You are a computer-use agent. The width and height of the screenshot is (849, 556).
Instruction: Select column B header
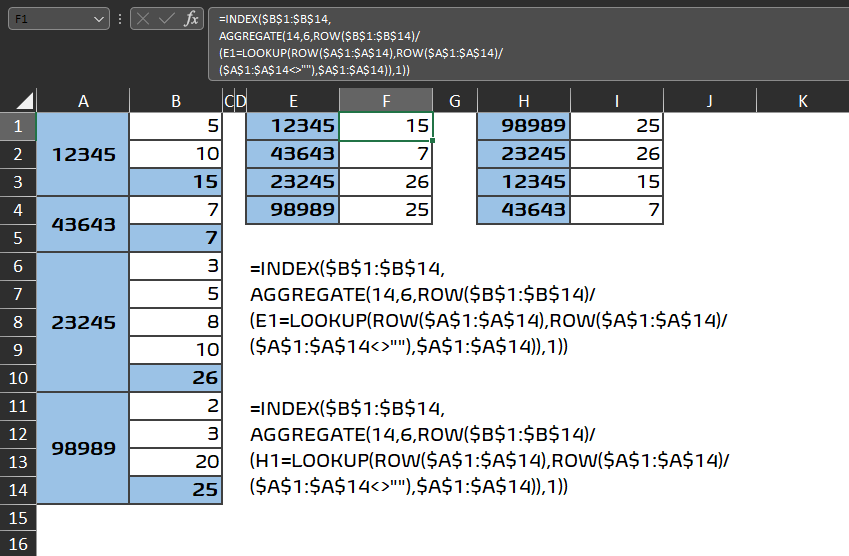tap(176, 101)
